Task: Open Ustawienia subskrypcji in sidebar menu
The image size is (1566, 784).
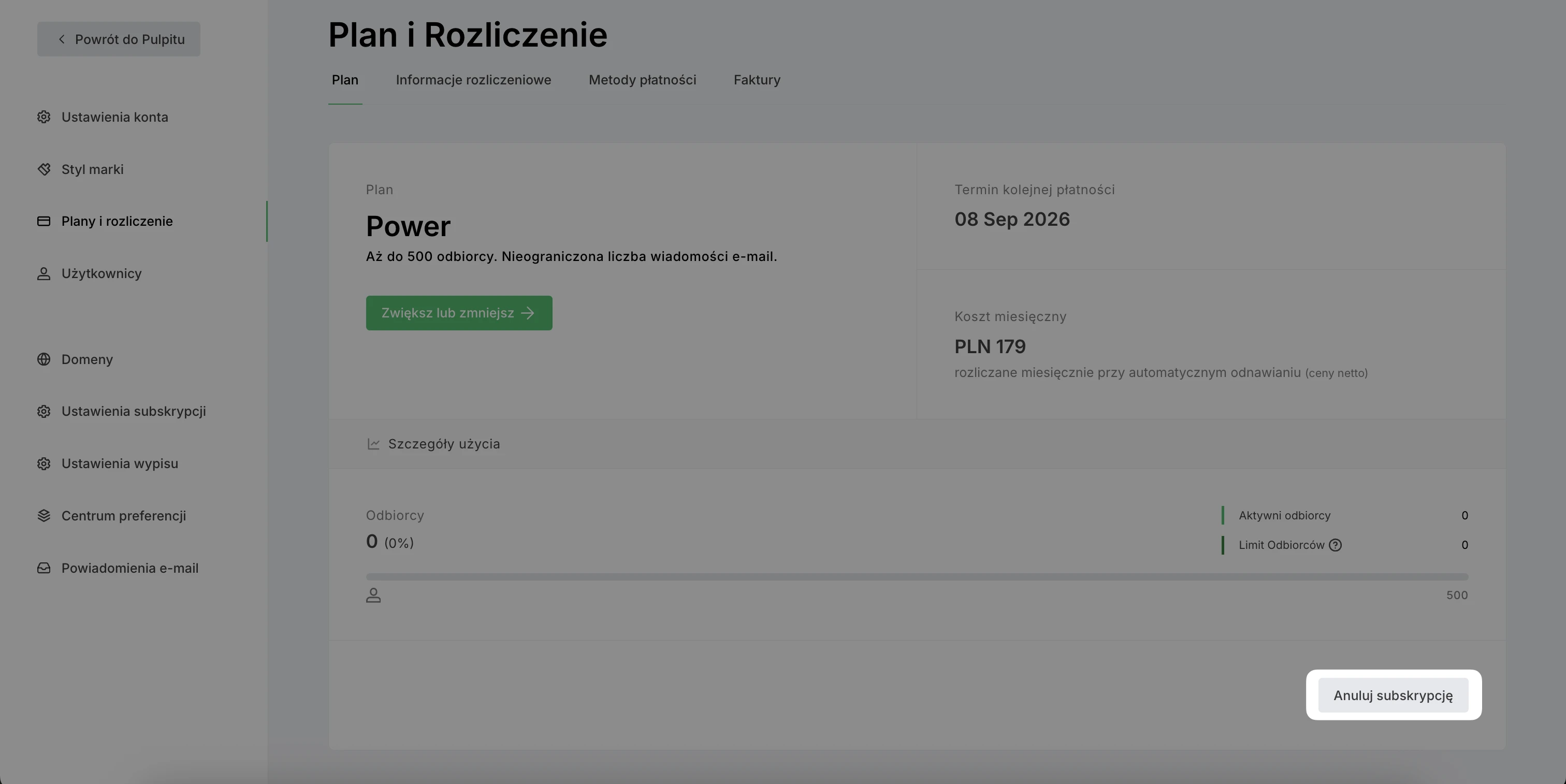Action: [134, 412]
